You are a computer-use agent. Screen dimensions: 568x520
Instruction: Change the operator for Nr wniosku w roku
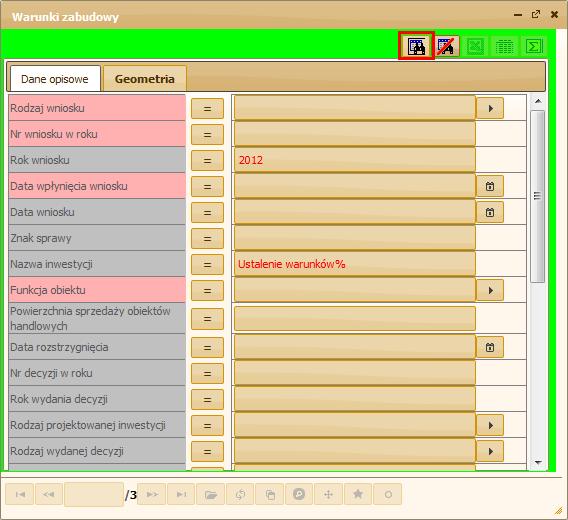[x=207, y=134]
